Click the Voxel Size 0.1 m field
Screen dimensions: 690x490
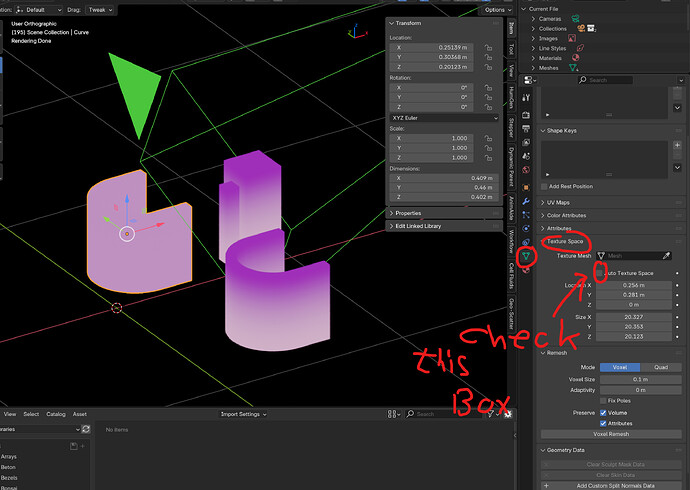(x=641, y=379)
